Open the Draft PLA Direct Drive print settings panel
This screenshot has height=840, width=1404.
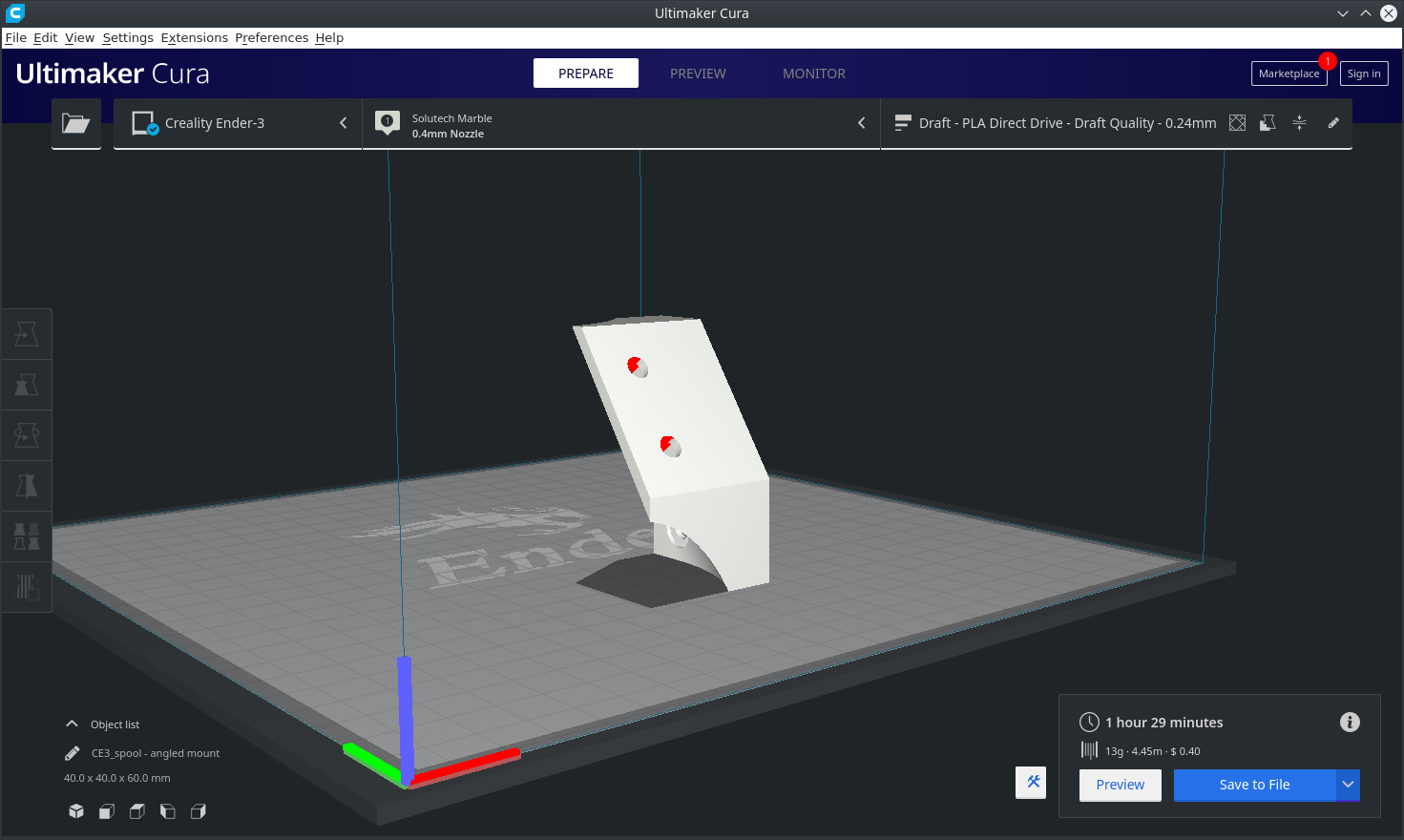[x=1116, y=123]
